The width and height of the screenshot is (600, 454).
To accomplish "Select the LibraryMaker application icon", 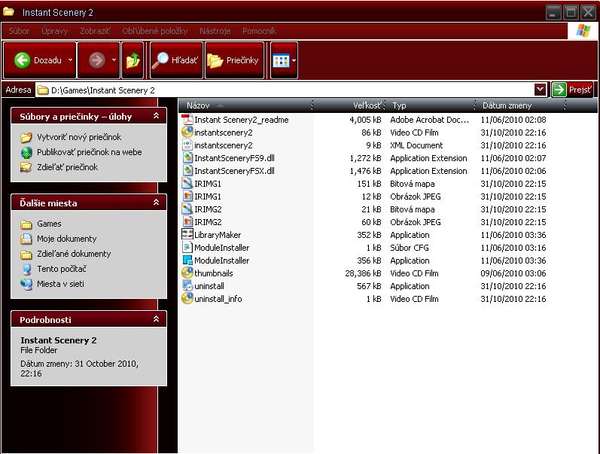I will 187,235.
